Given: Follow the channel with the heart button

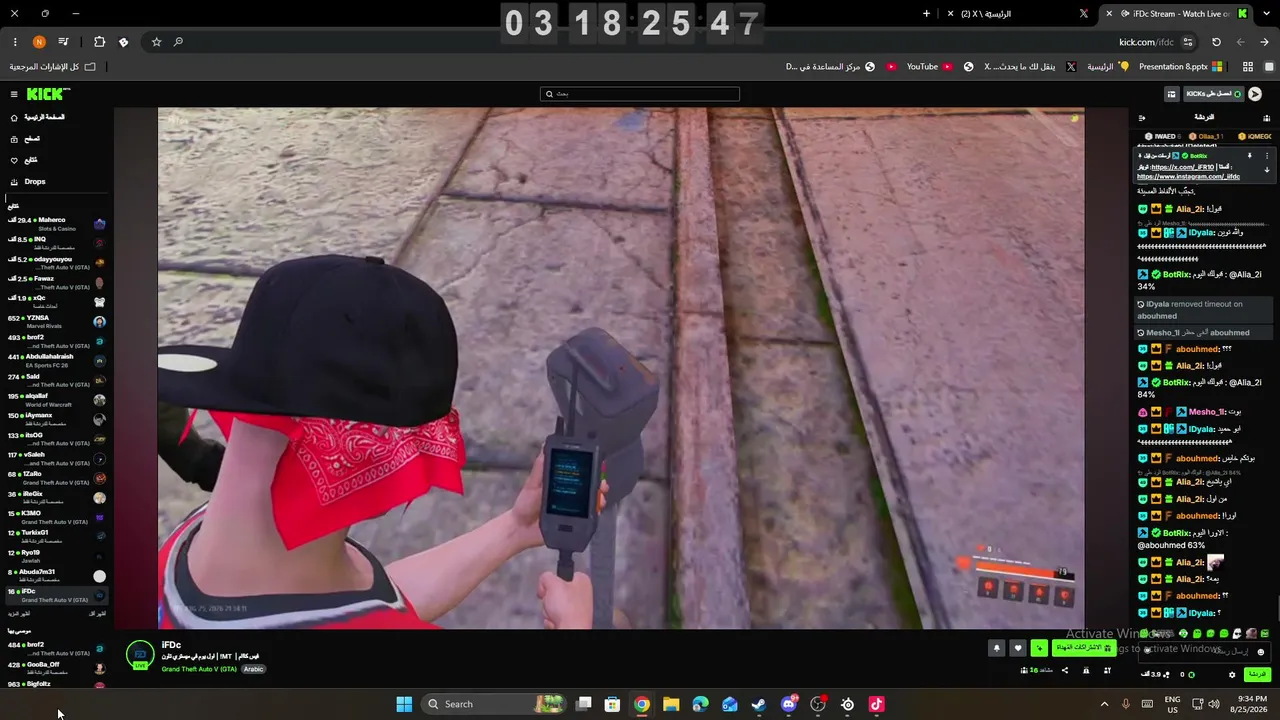Looking at the screenshot, I should tap(1018, 648).
